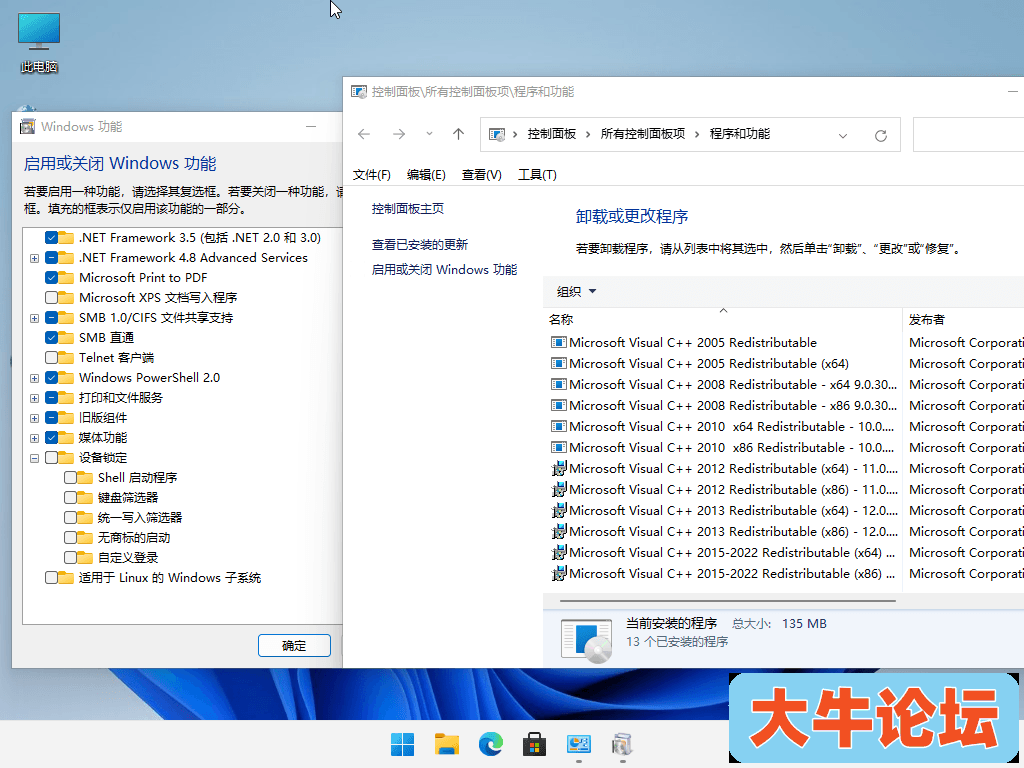The width and height of the screenshot is (1024, 768).
Task: Refresh the Programs and Features list
Action: (x=880, y=135)
